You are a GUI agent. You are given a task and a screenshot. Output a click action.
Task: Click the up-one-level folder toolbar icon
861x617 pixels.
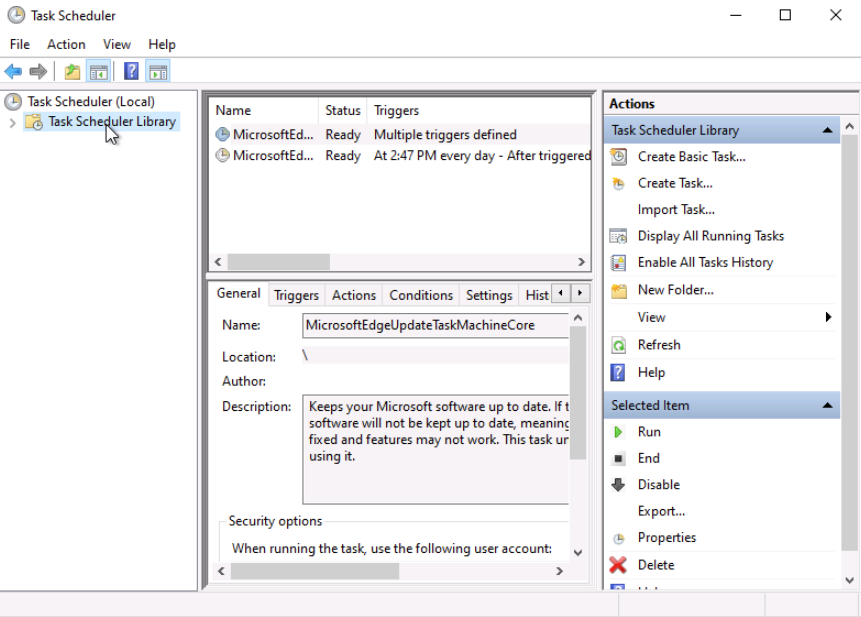[x=72, y=71]
